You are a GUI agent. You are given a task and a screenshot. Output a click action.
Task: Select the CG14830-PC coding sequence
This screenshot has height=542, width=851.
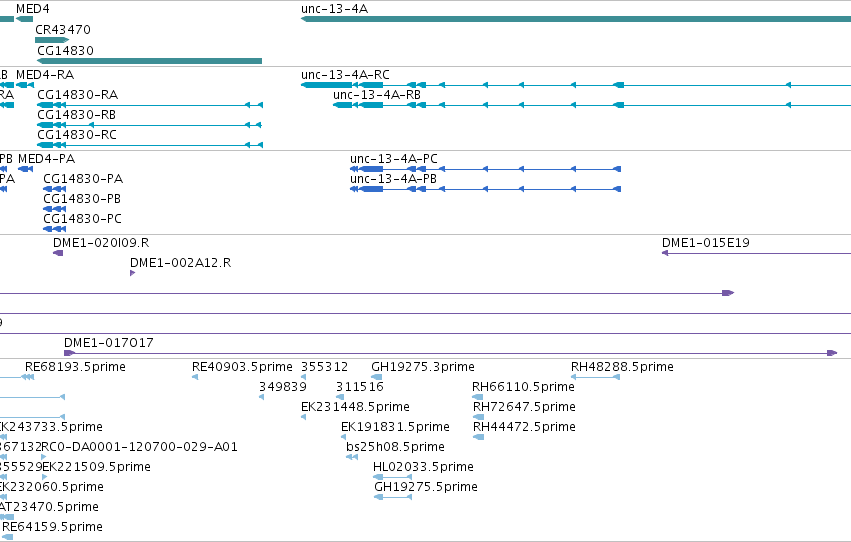54,229
